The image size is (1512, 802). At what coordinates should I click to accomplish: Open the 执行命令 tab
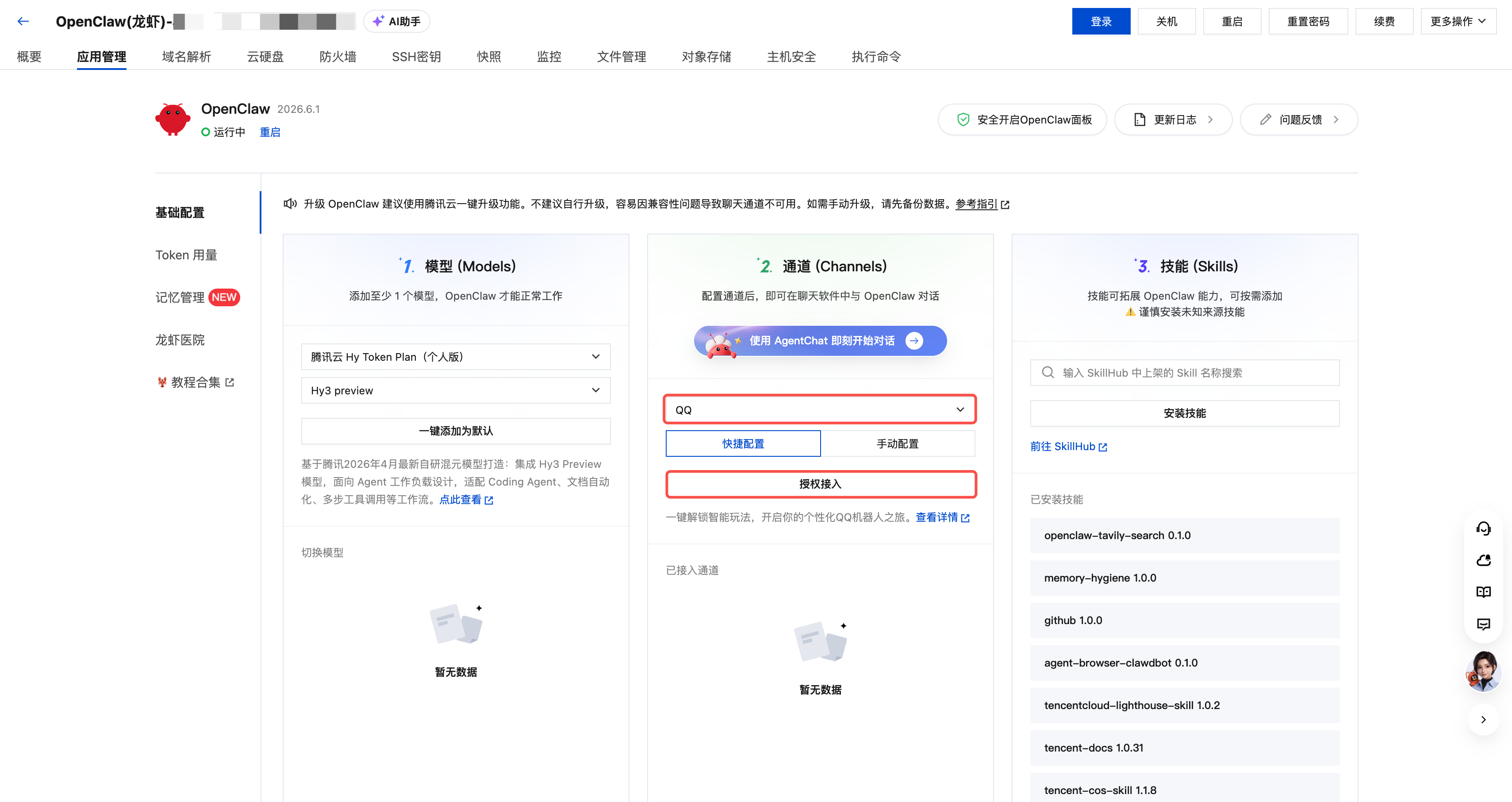876,56
